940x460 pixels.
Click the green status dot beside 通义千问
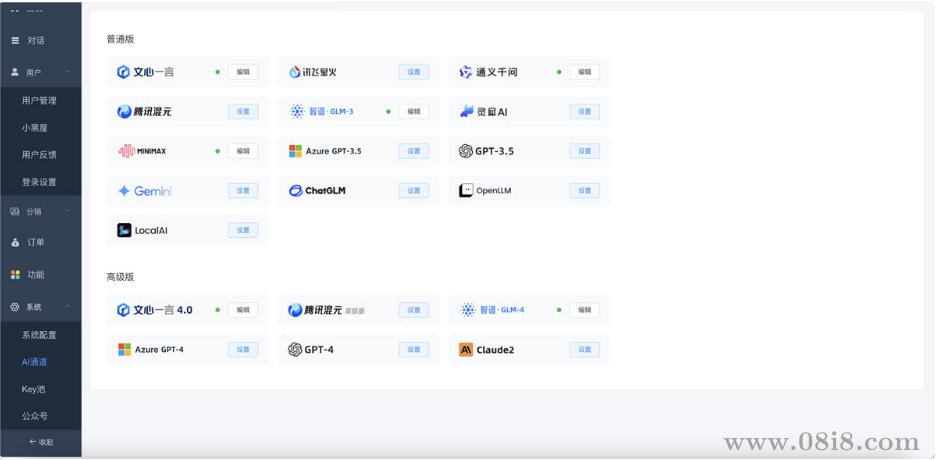(559, 72)
